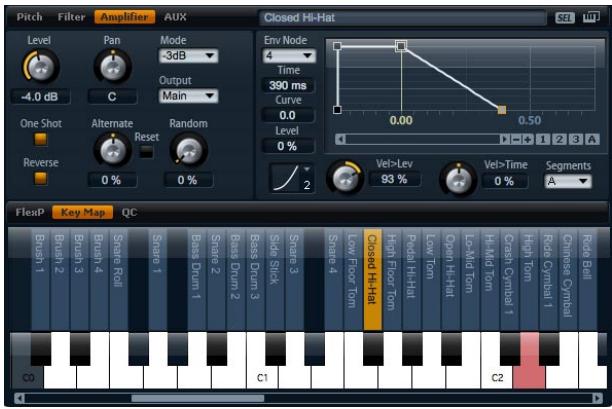
Task: Open the AUX tab
Action: pos(175,17)
